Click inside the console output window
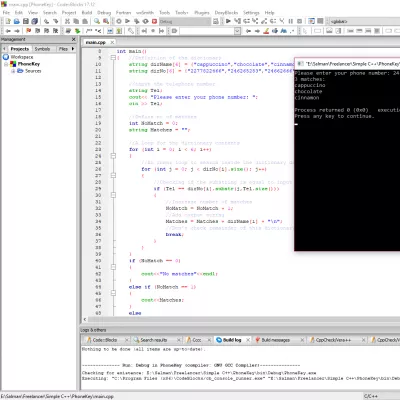The height and width of the screenshot is (400, 400). click(347, 183)
